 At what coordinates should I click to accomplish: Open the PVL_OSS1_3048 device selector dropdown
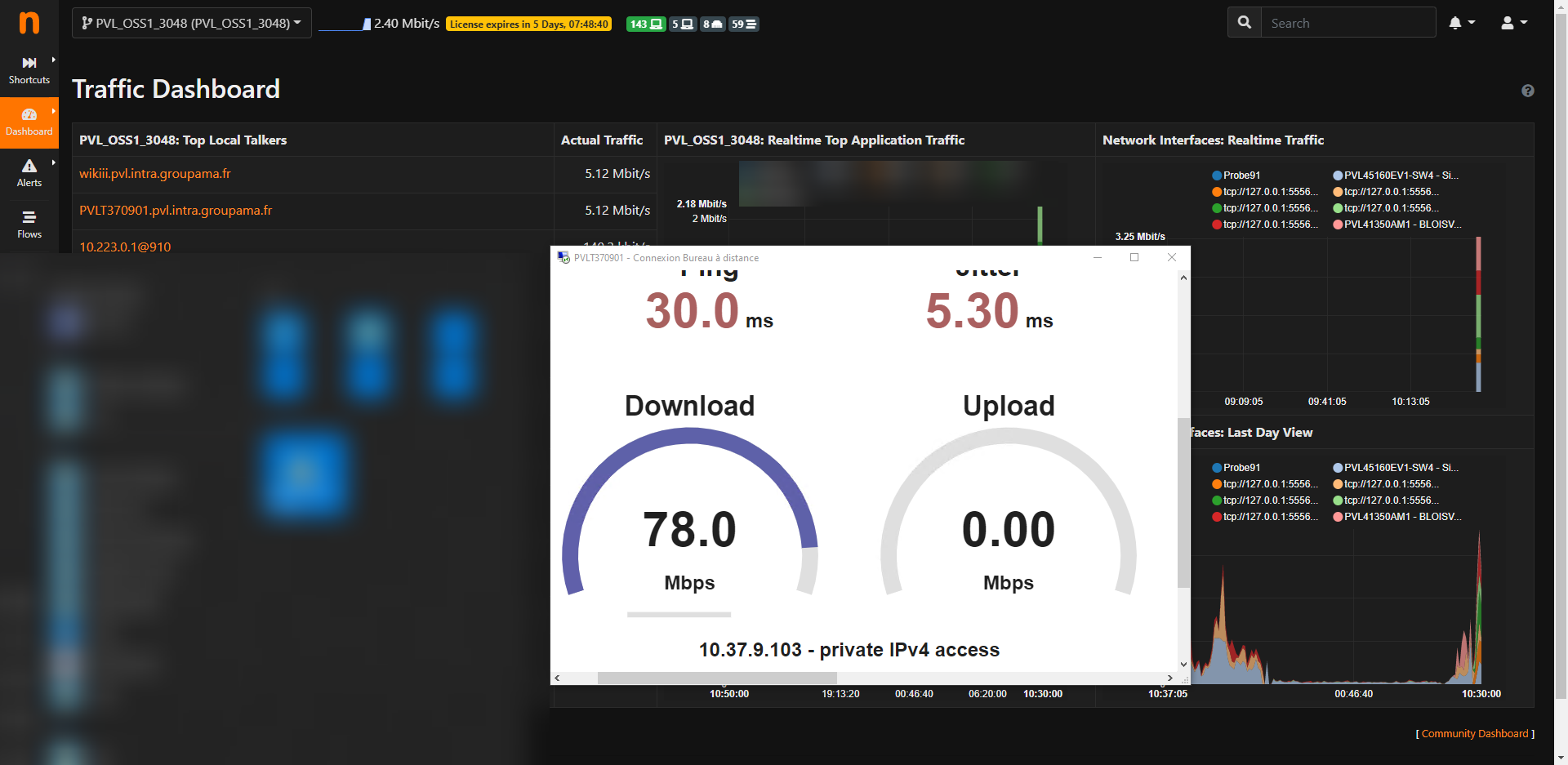(x=191, y=23)
